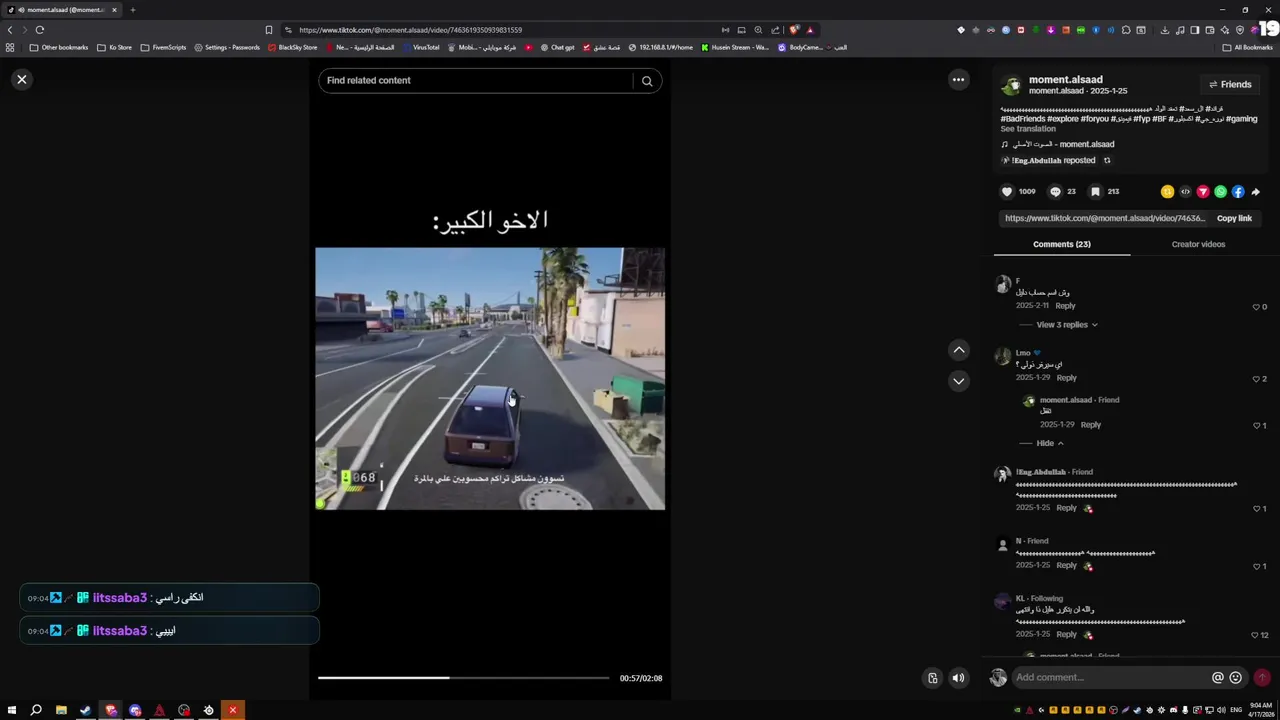
Task: Click the Friends button
Action: pos(1230,85)
